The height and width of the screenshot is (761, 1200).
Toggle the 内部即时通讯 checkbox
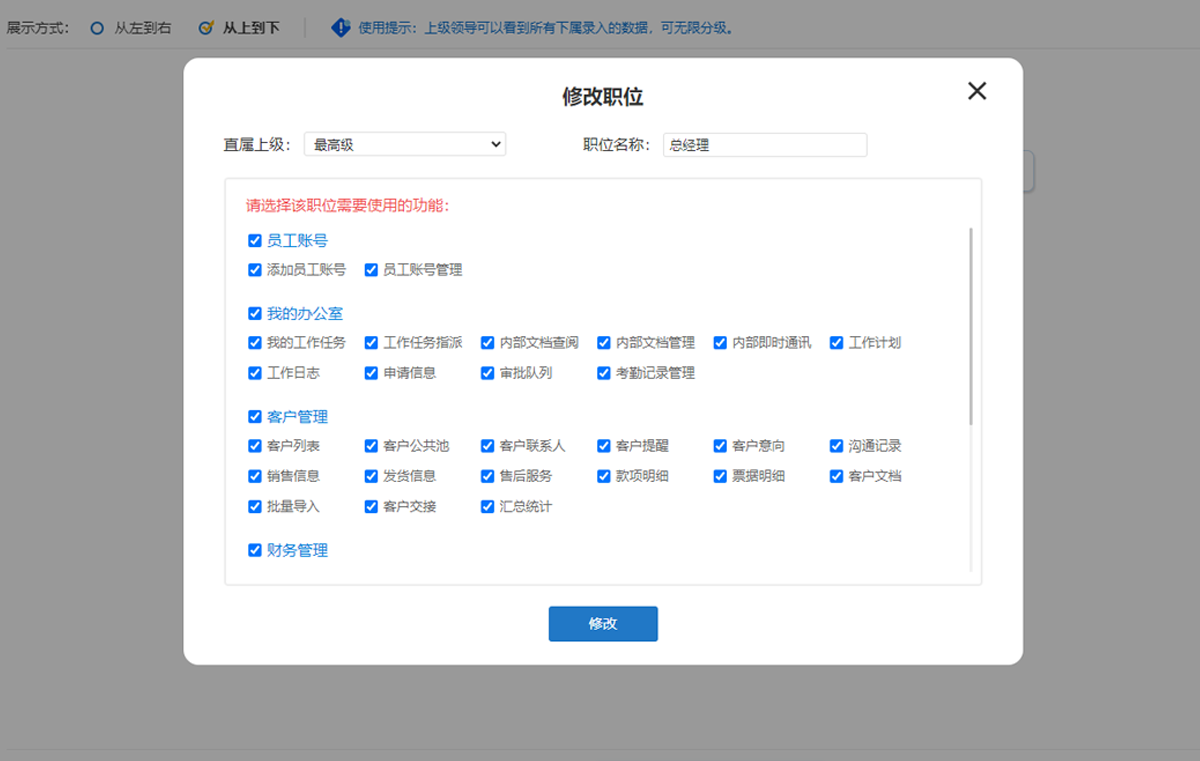click(x=720, y=343)
